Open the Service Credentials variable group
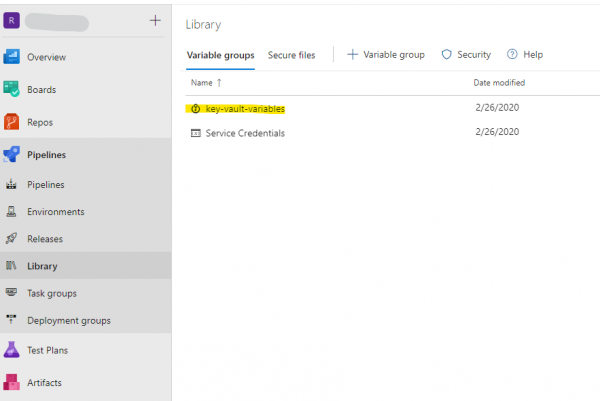The image size is (600, 401). (x=245, y=133)
